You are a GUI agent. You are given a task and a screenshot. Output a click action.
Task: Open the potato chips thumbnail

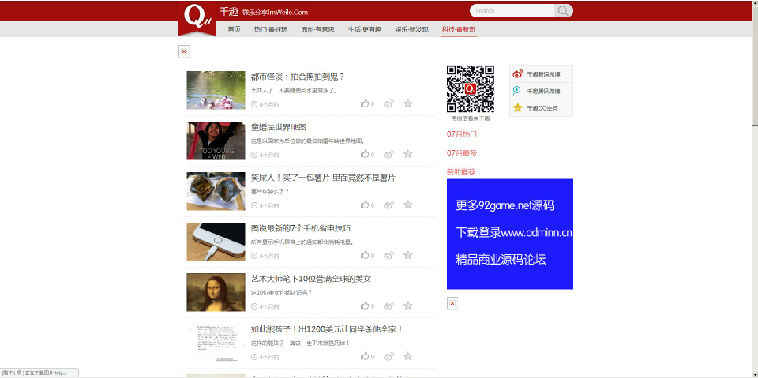(216, 191)
